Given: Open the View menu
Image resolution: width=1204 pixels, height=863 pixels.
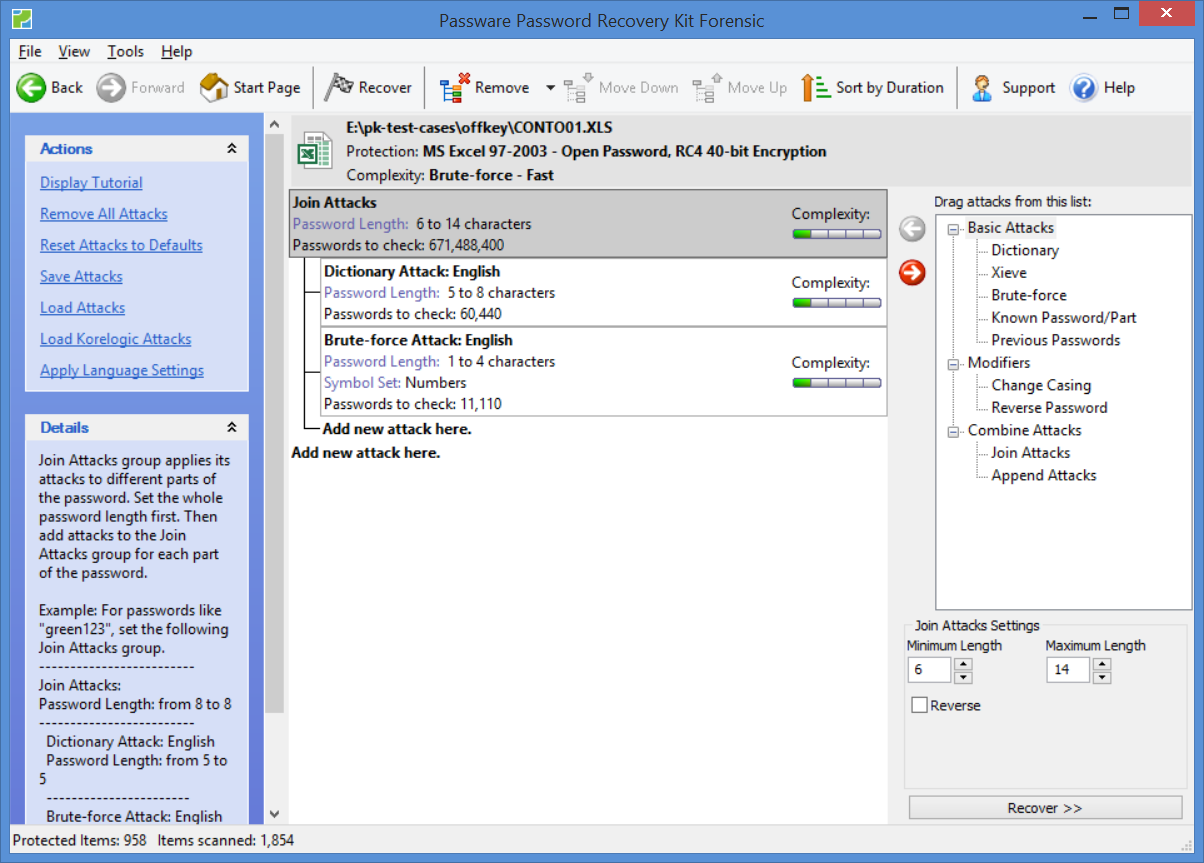Looking at the screenshot, I should click(74, 51).
